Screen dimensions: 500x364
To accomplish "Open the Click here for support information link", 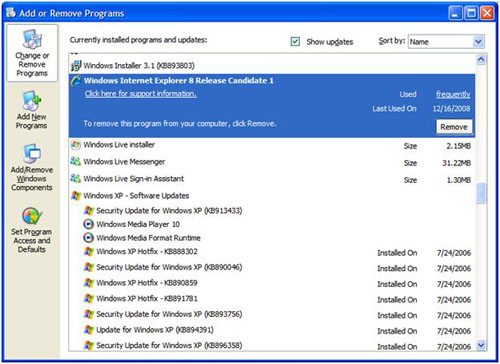I will tap(140, 94).
